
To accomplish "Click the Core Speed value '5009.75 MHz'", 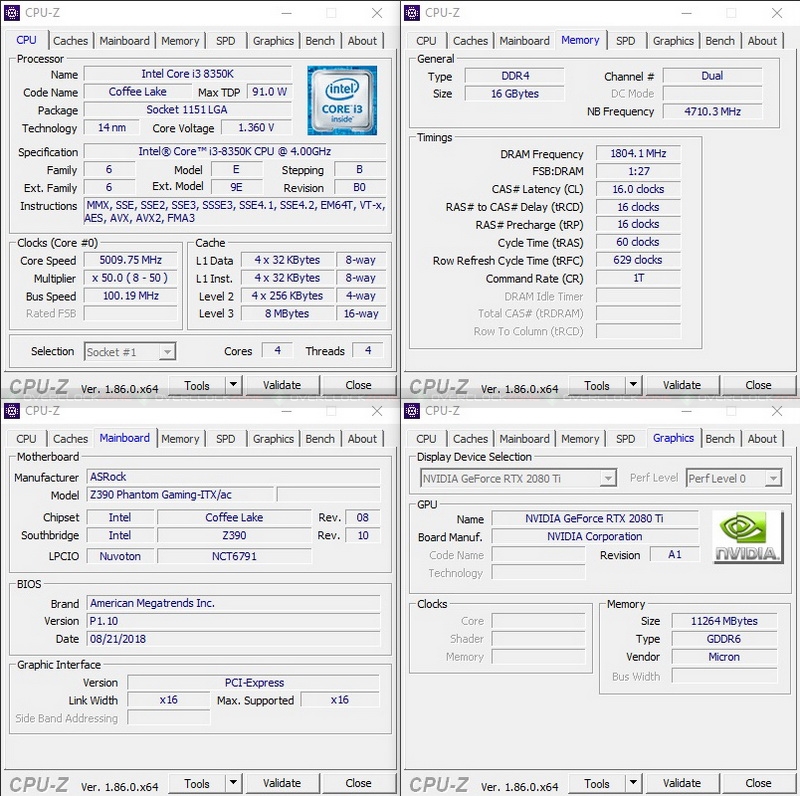I will (x=131, y=260).
